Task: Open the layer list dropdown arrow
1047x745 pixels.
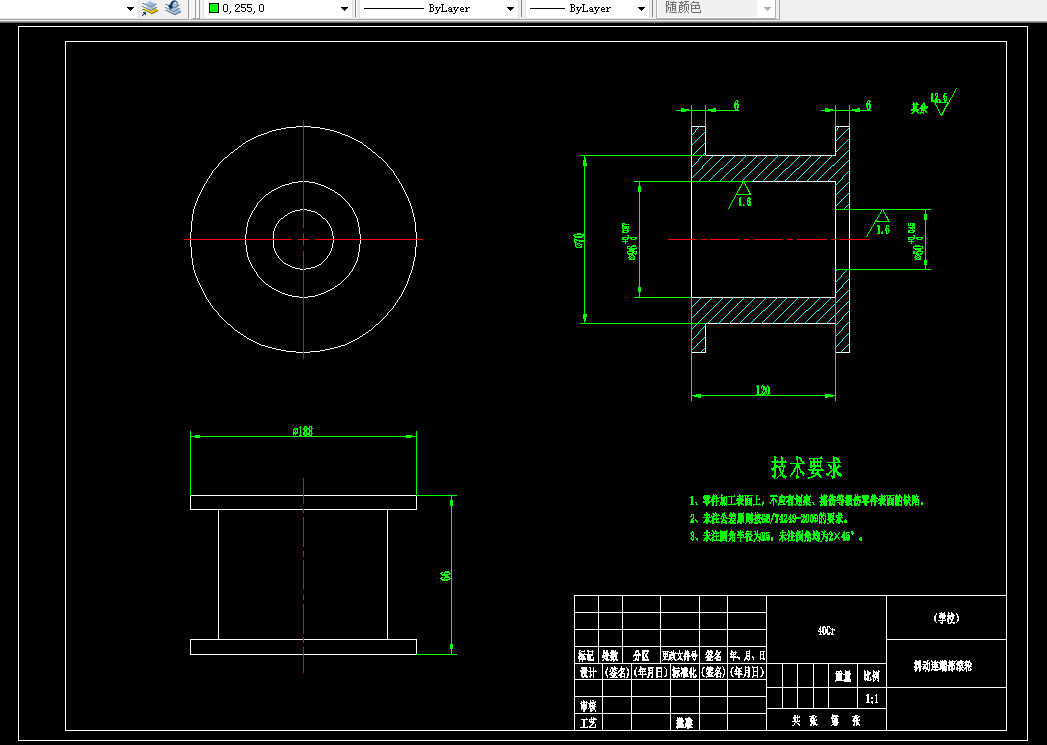Action: pos(130,9)
